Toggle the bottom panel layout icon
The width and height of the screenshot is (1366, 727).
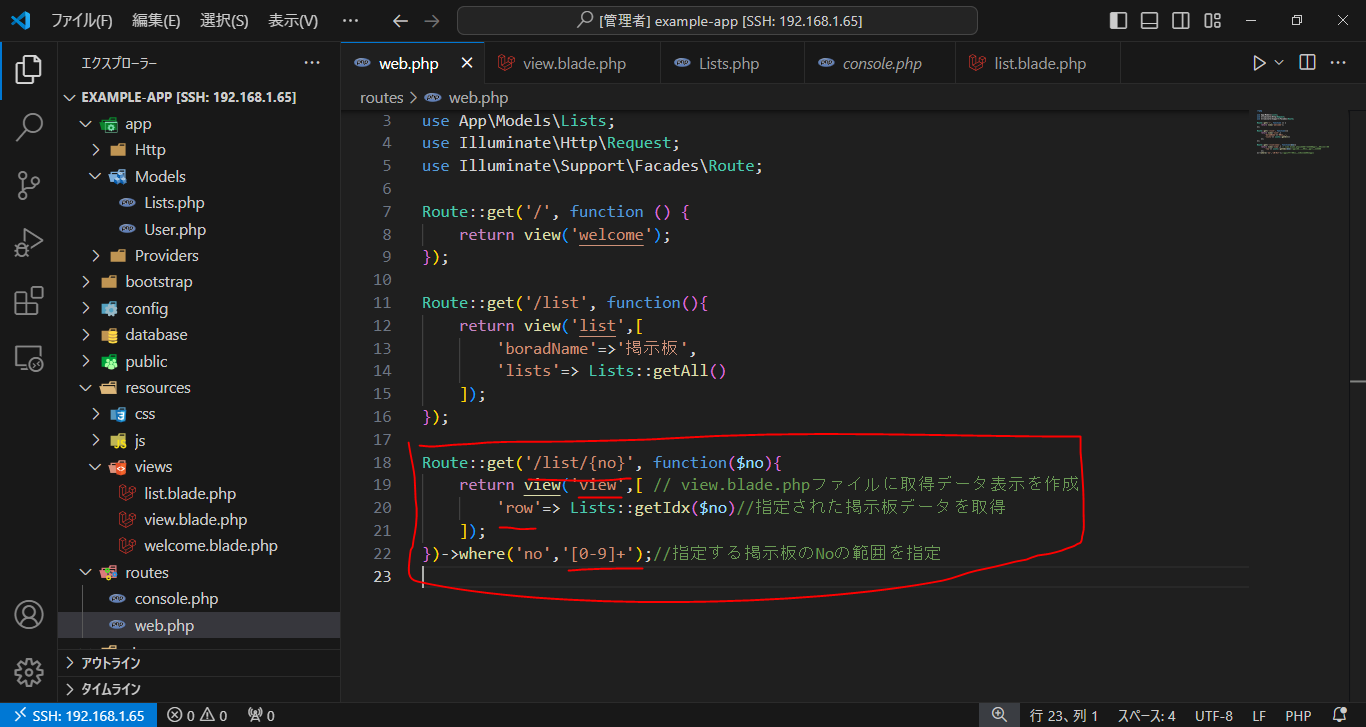tap(1150, 21)
